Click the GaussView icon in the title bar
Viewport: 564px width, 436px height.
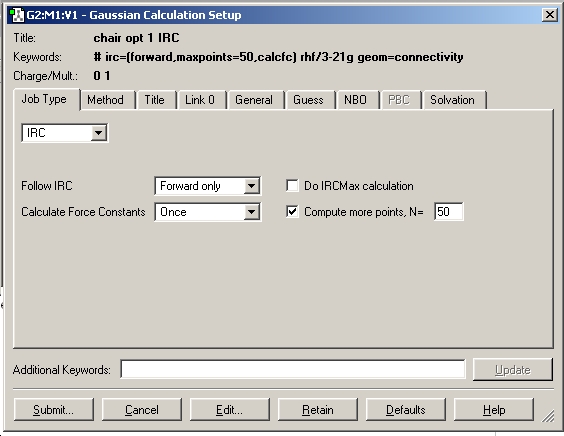[x=16, y=15]
